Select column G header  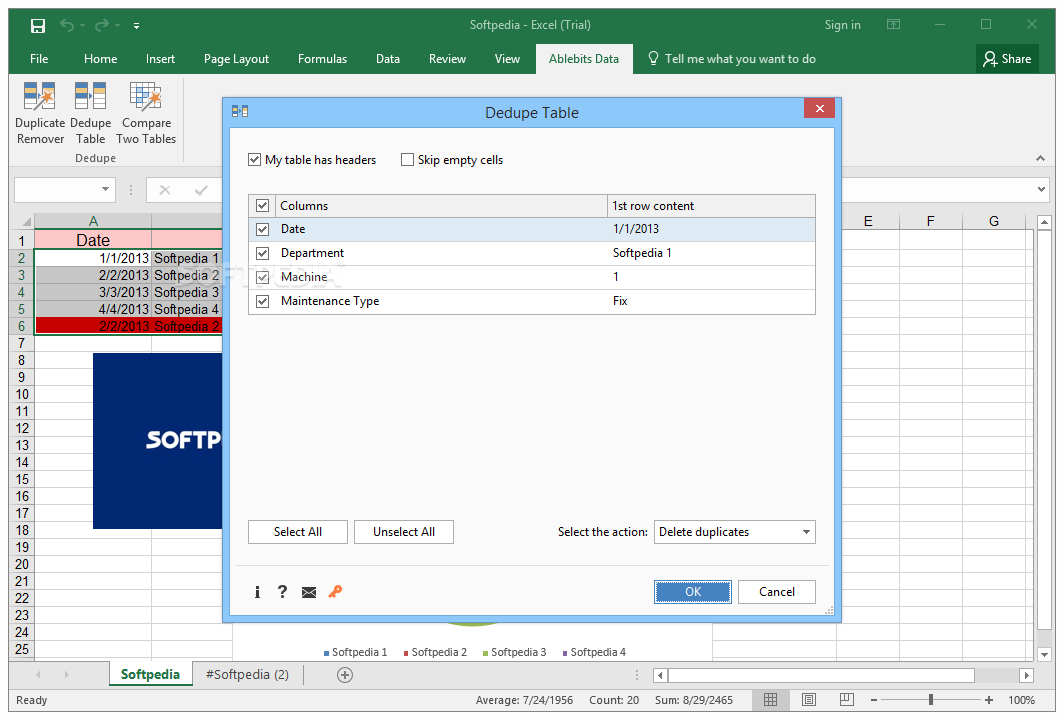[993, 221]
